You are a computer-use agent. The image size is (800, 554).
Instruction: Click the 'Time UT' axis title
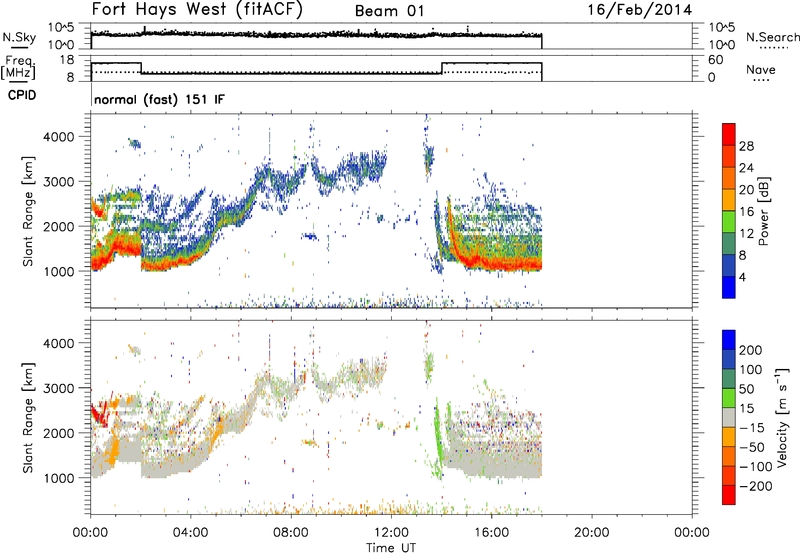tap(391, 547)
